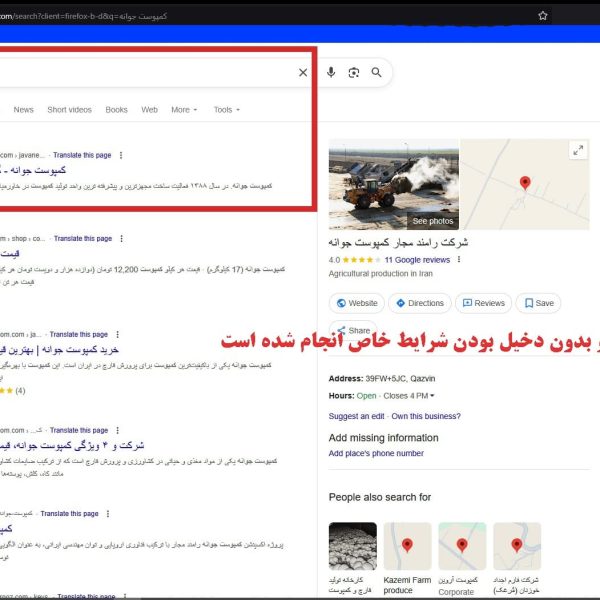Viewport: 600px width, 600px height.
Task: Click the business title شرکت رامند مجار کمپوست جوانه
Action: coord(398,242)
